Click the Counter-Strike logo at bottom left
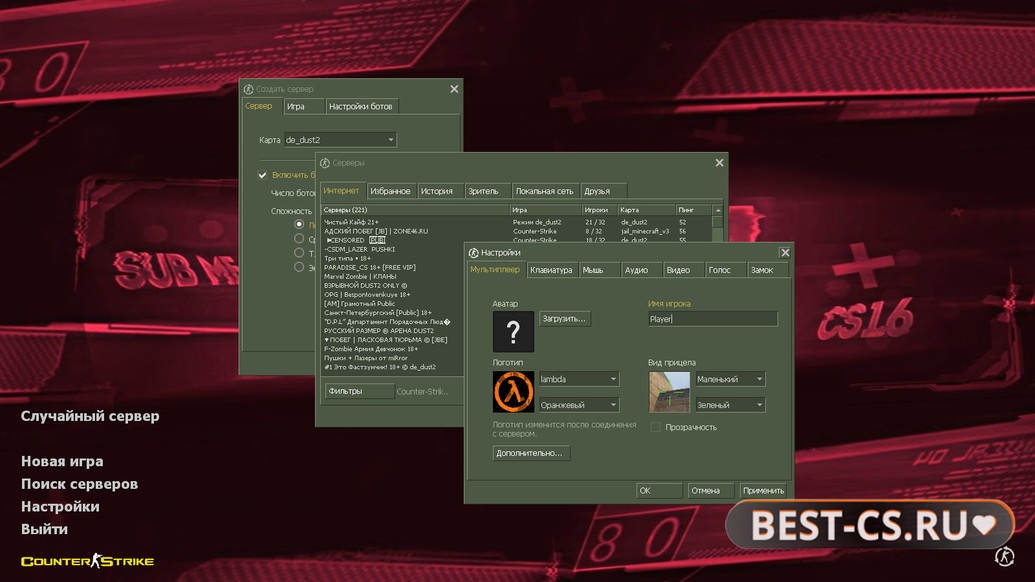 pos(87,561)
